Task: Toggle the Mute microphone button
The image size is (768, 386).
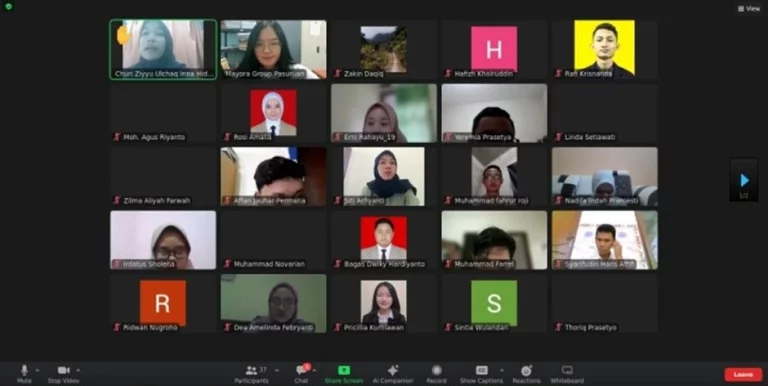Action: pyautogui.click(x=24, y=374)
